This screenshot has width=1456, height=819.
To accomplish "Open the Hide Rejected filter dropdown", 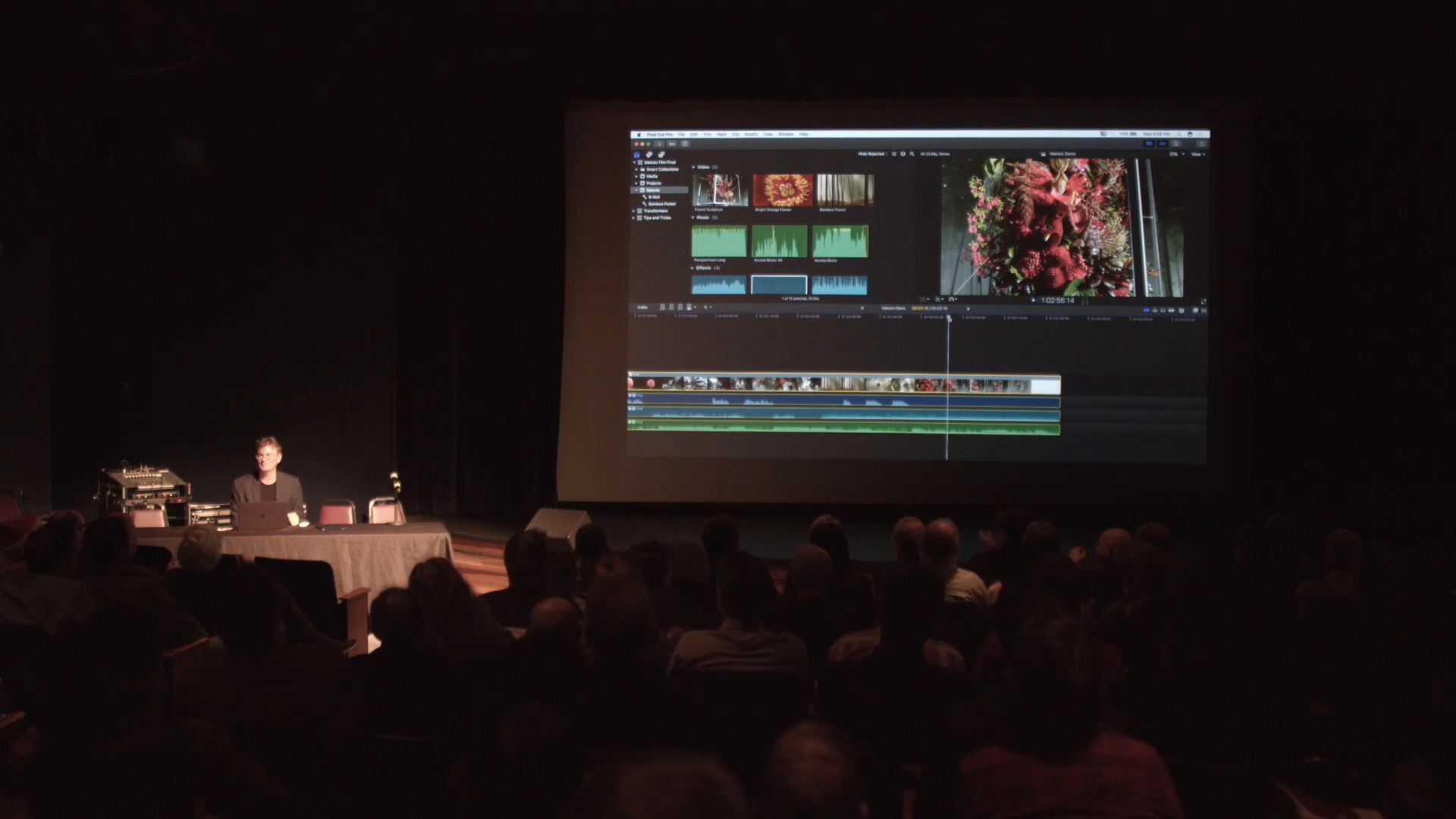I will tap(872, 154).
